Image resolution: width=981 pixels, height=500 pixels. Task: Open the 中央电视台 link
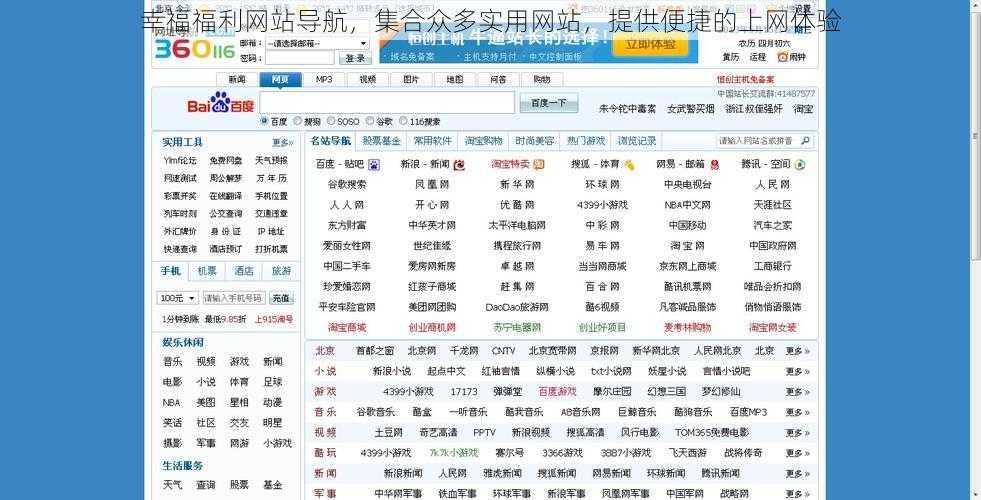pos(688,185)
